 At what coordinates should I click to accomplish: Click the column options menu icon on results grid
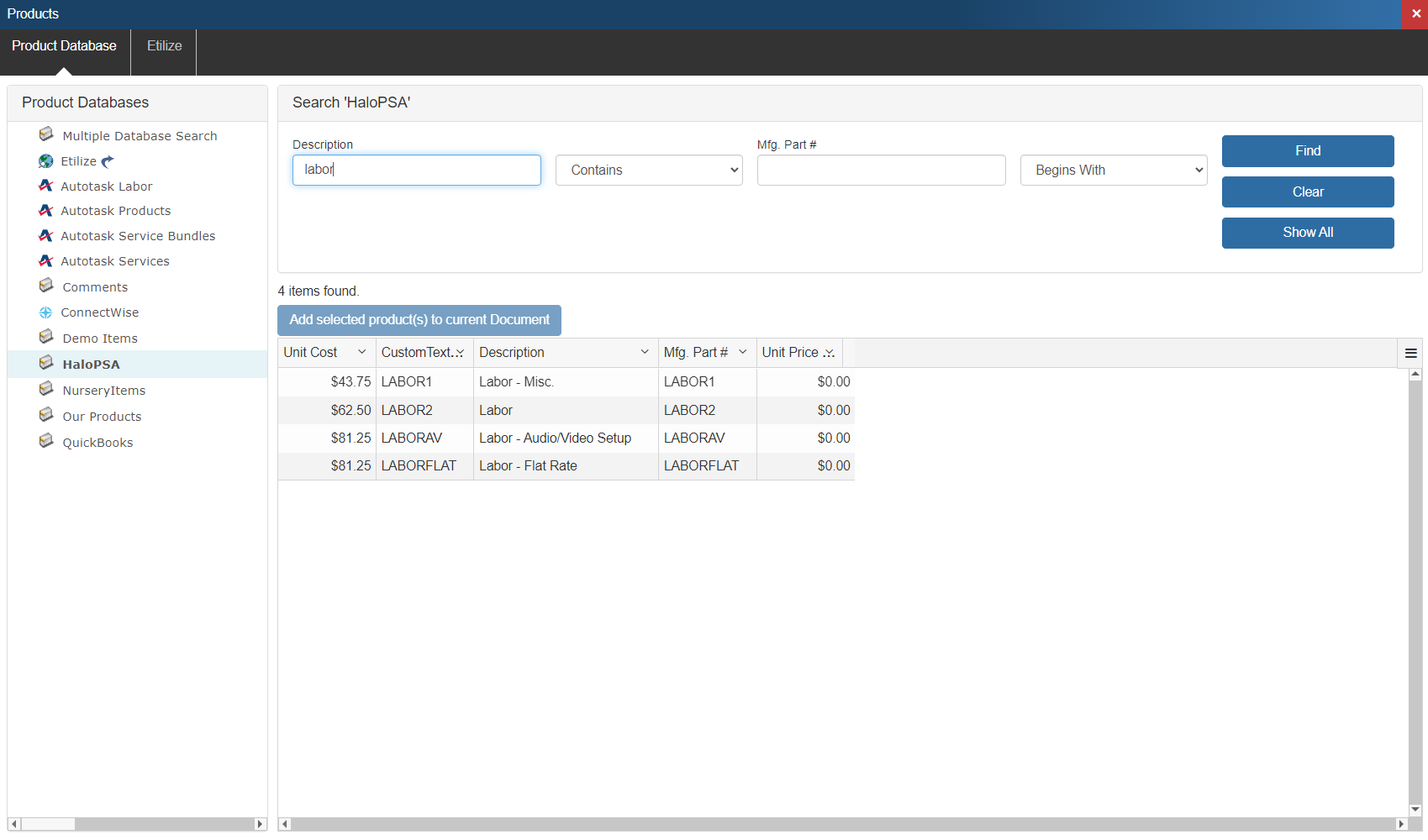click(x=1410, y=352)
